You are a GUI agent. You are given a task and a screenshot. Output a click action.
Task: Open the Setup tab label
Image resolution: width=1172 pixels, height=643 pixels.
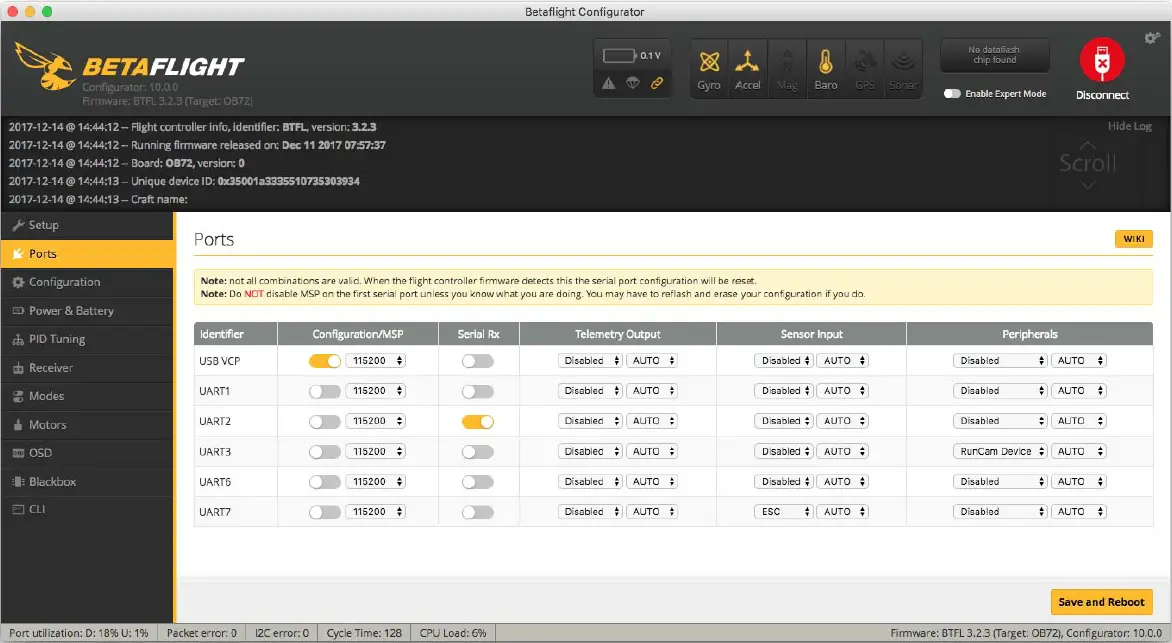click(x=43, y=225)
